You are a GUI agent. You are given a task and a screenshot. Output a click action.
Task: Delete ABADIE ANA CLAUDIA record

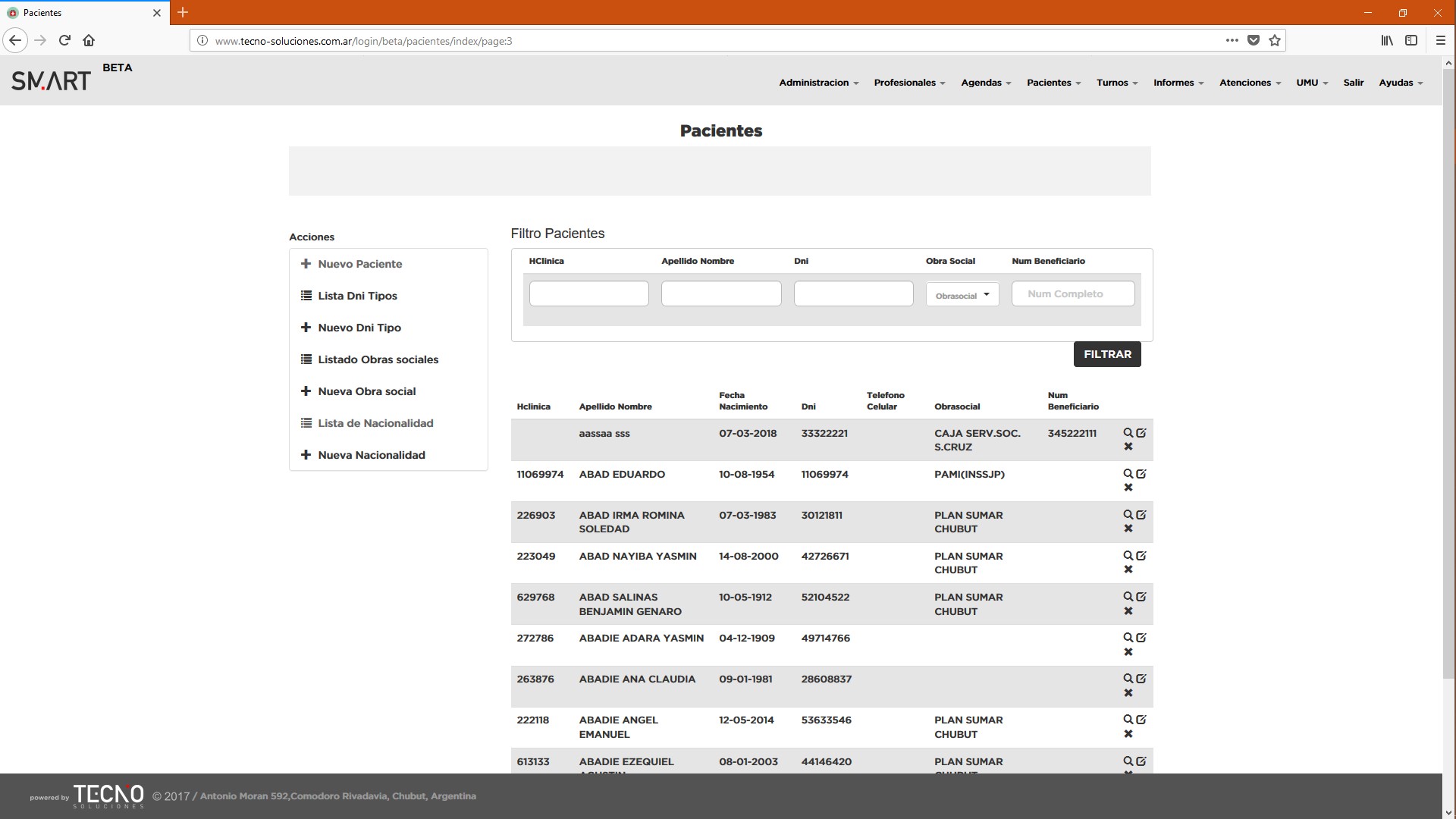tap(1128, 693)
